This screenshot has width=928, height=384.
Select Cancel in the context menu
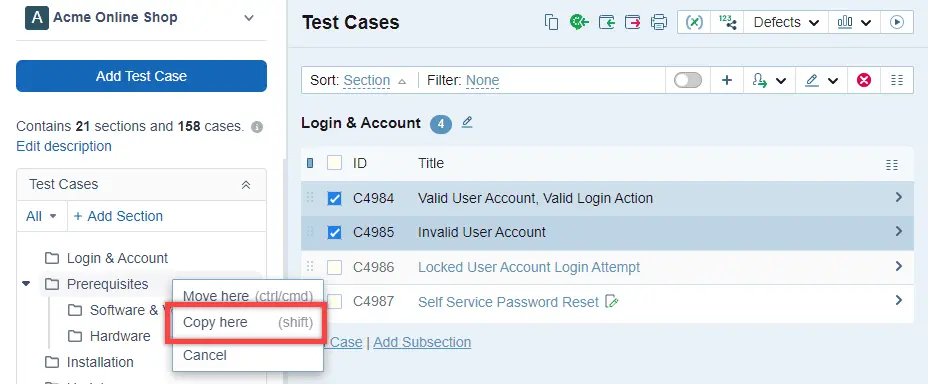(205, 355)
